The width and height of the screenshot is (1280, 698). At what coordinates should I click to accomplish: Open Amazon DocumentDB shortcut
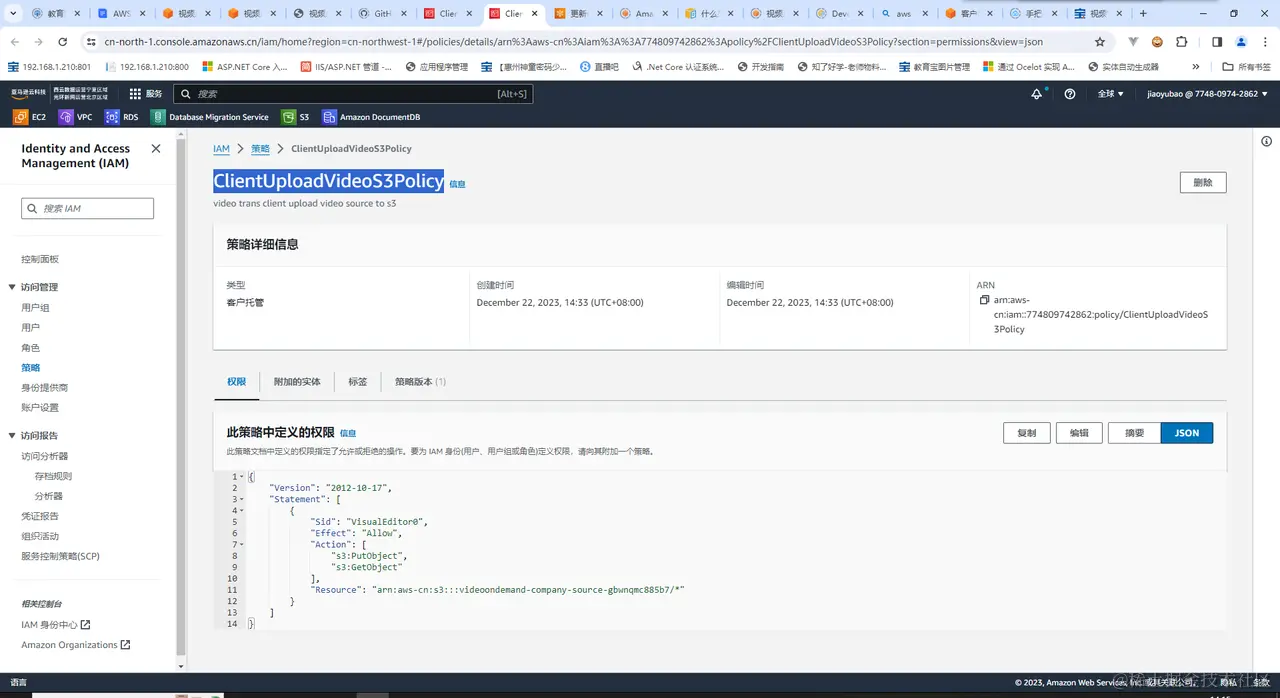click(x=371, y=117)
